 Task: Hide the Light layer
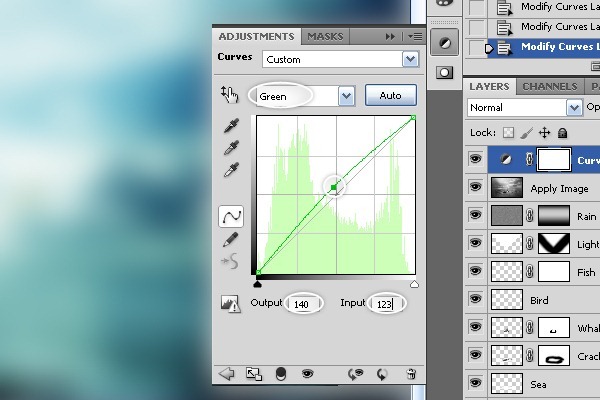[x=475, y=243]
